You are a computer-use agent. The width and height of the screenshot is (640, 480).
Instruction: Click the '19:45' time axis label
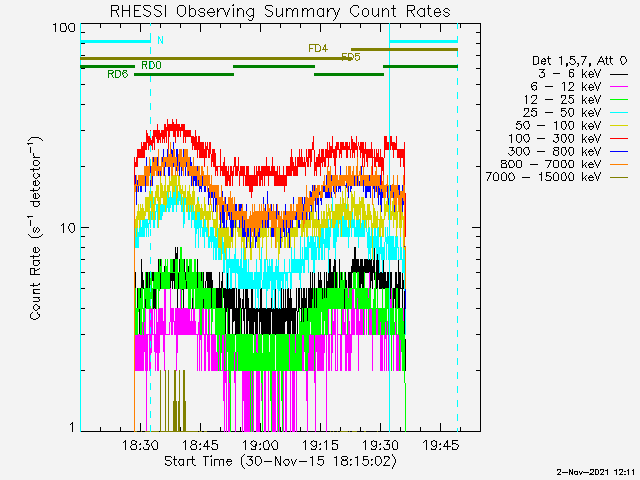click(x=441, y=445)
